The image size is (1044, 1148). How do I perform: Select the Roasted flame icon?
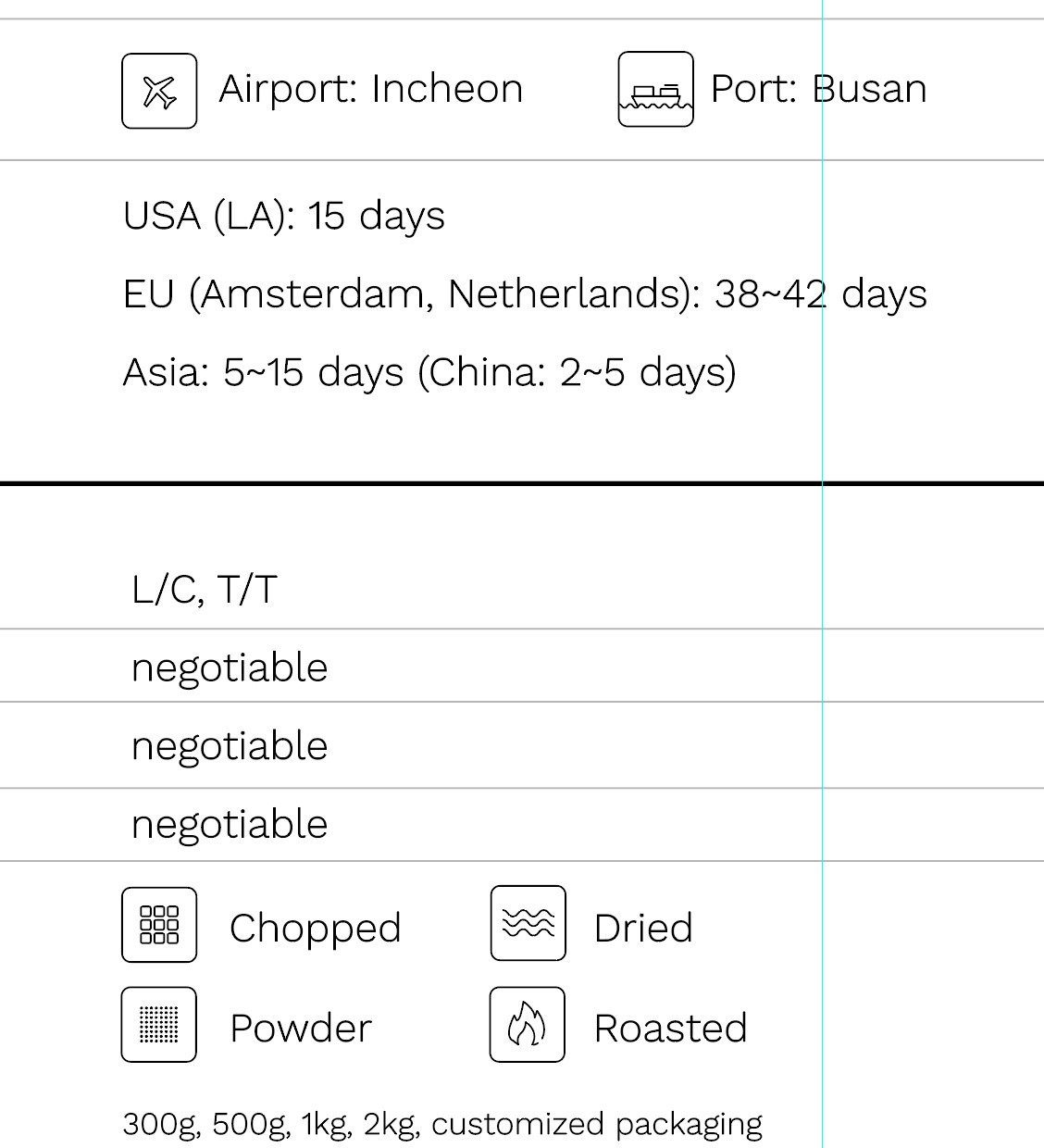coord(528,1024)
